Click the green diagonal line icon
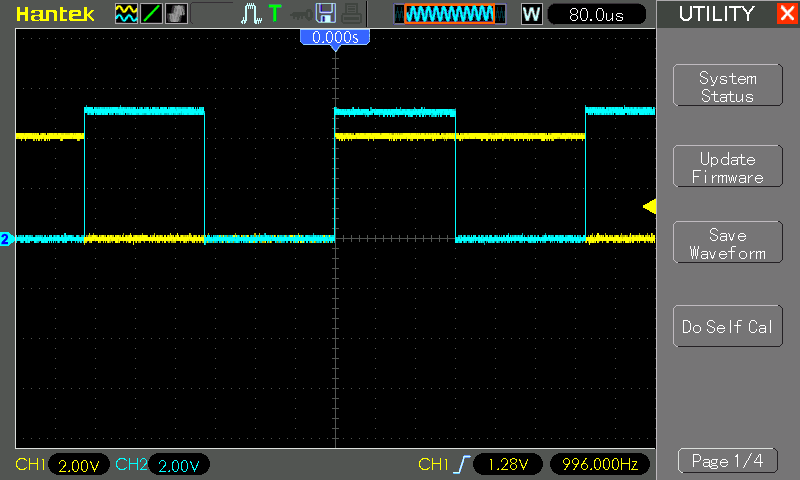 point(150,14)
